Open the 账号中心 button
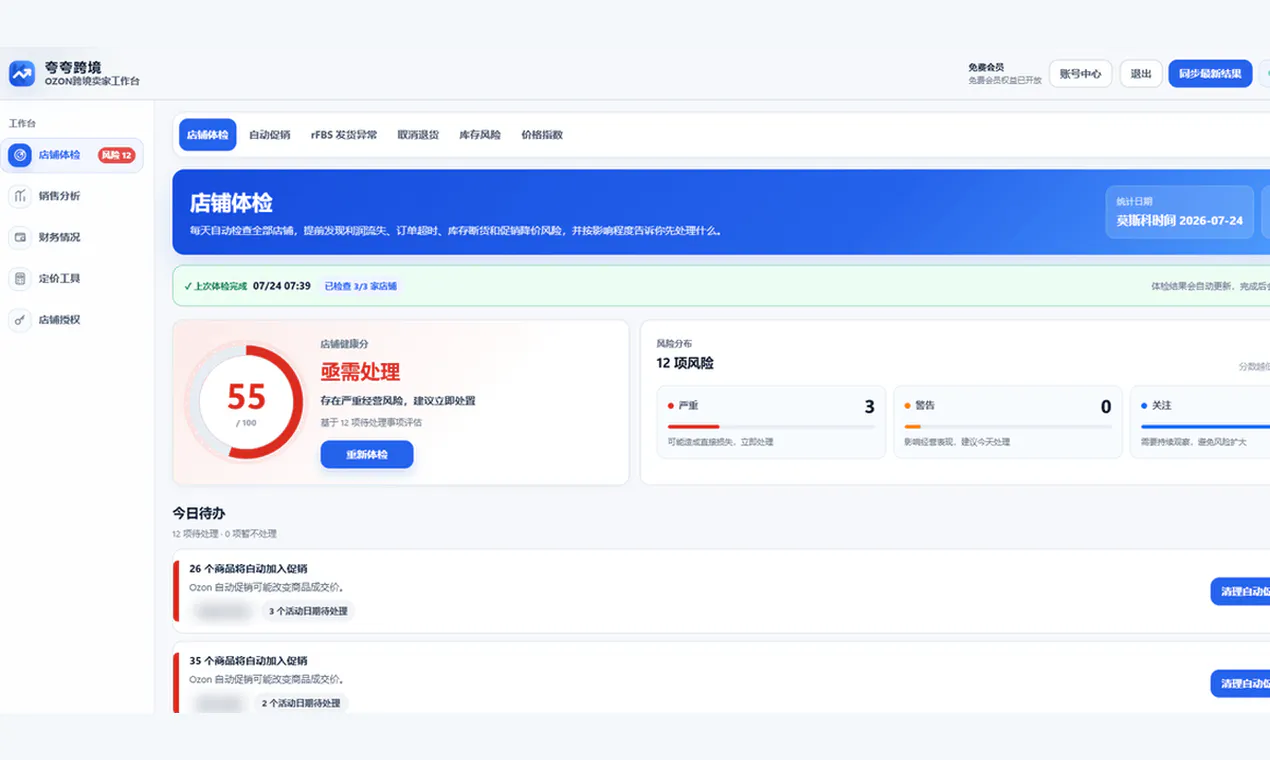Viewport: 1270px width, 760px height. tap(1081, 74)
